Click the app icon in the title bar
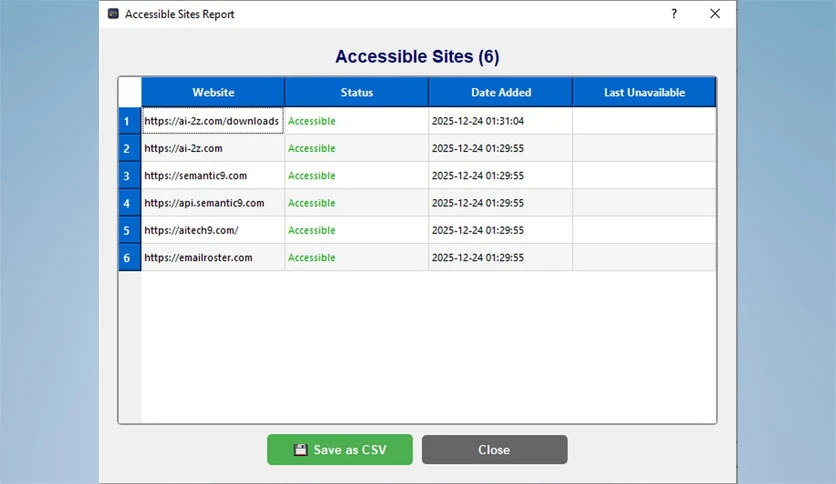Viewport: 836px width, 484px height. pos(113,14)
